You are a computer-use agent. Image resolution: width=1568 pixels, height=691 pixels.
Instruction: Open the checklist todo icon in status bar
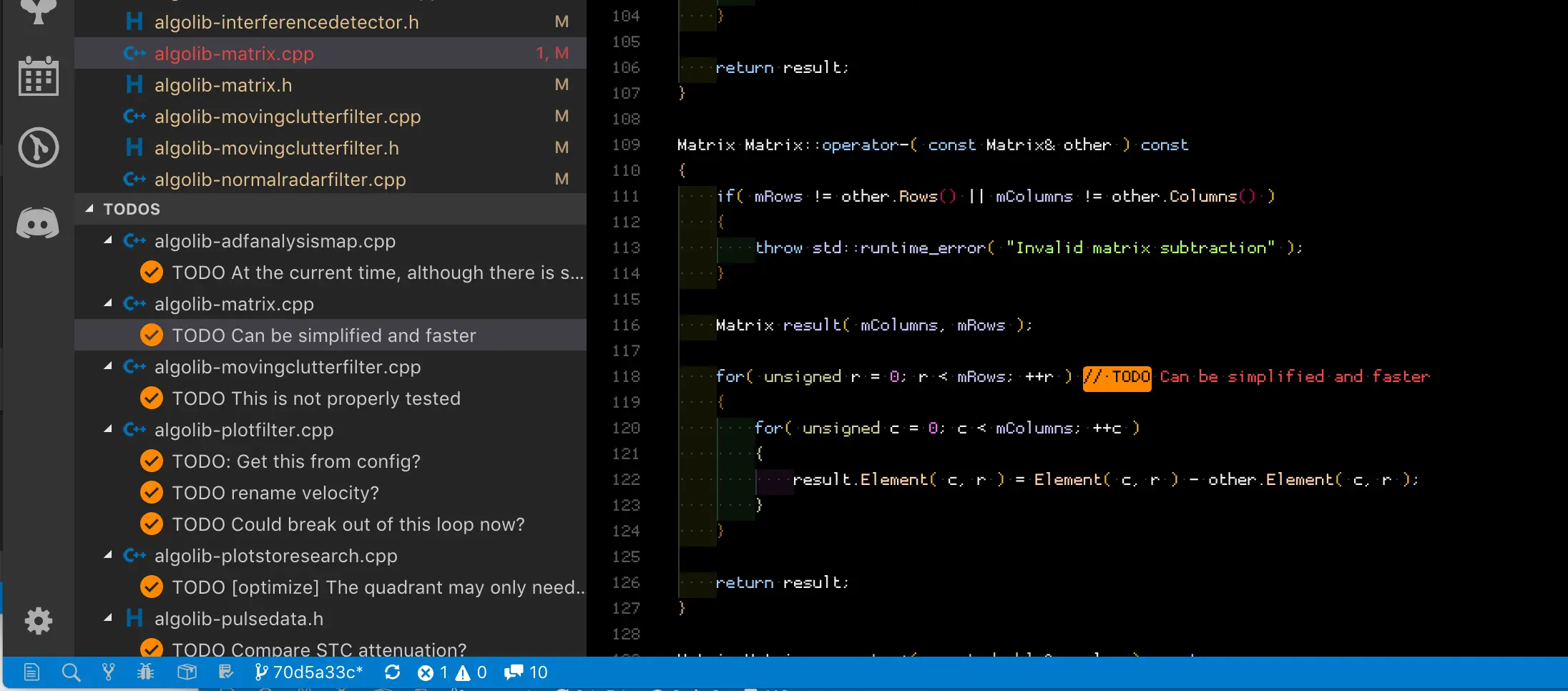point(226,672)
